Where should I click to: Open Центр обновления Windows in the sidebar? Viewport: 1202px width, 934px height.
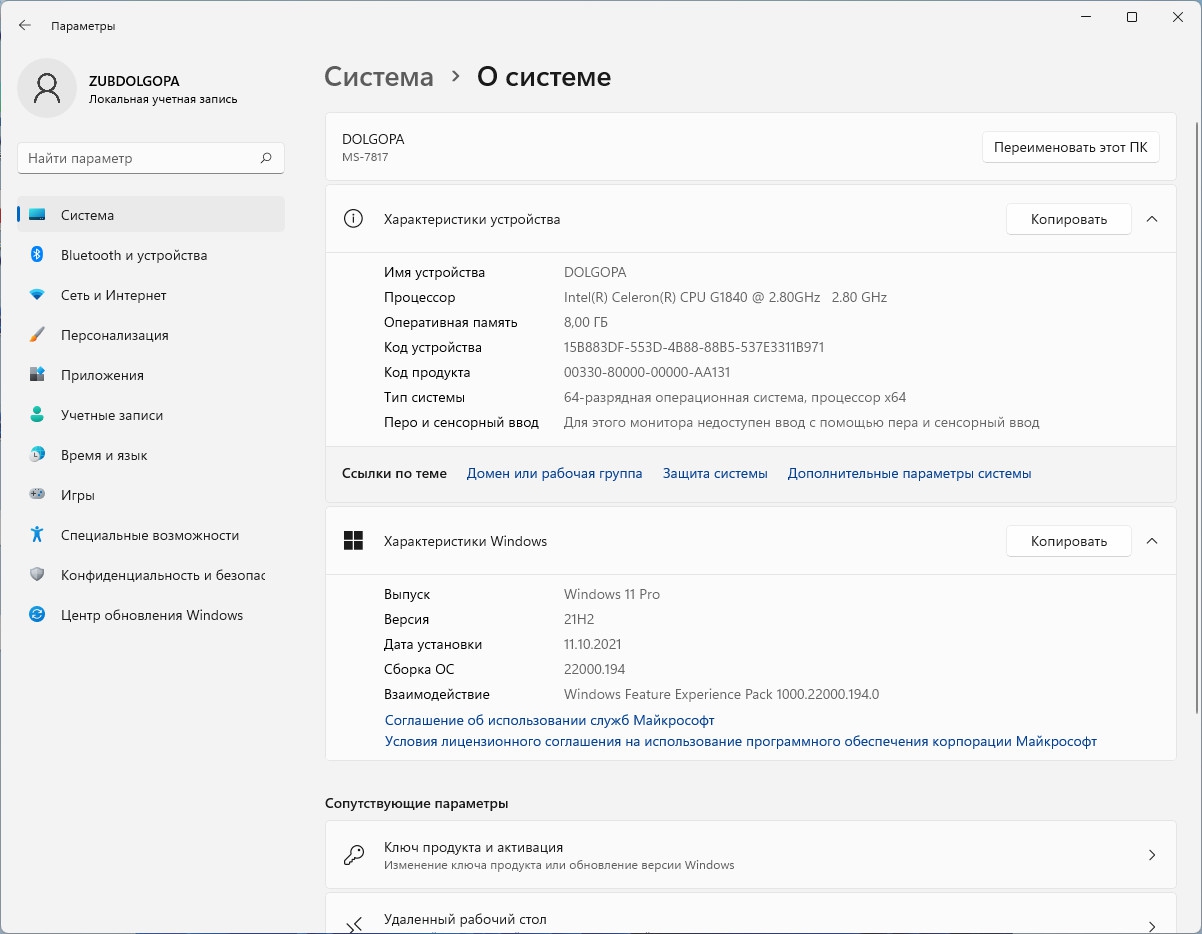tap(151, 615)
